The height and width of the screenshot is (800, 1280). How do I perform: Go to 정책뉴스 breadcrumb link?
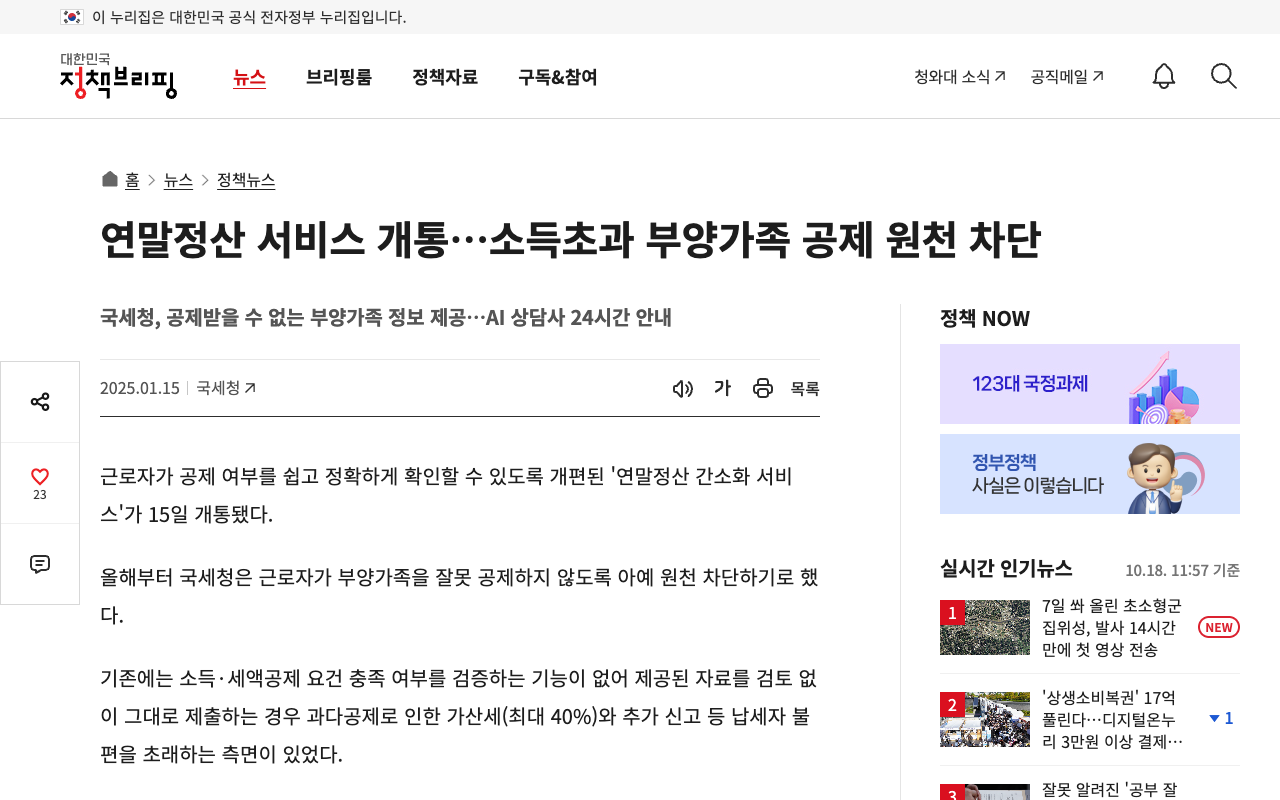pos(246,180)
